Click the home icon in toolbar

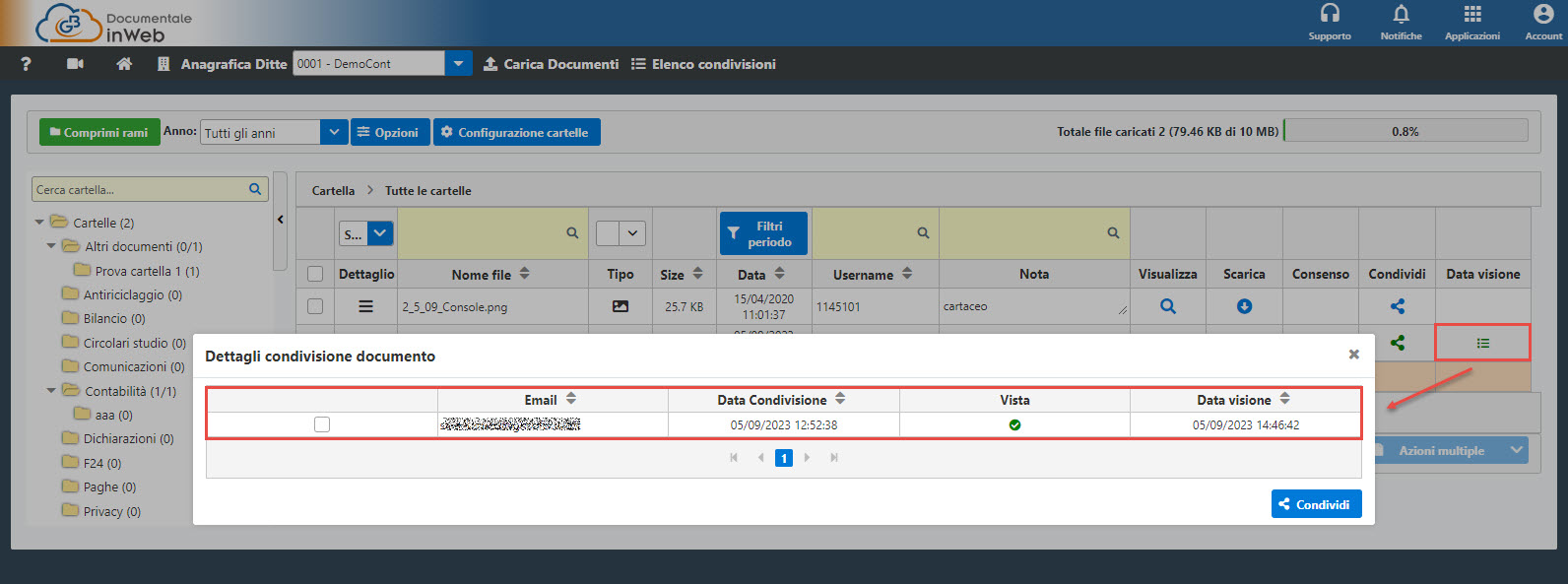[x=124, y=64]
